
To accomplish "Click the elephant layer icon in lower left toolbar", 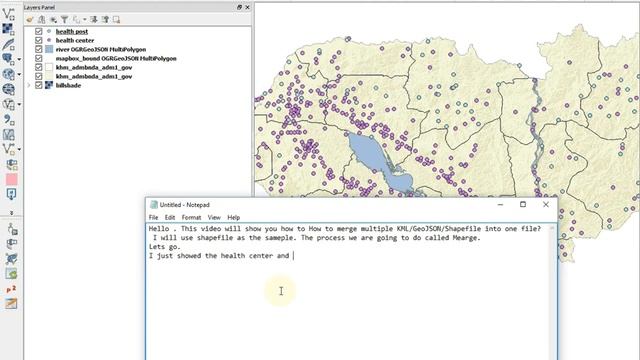I will [x=11, y=244].
